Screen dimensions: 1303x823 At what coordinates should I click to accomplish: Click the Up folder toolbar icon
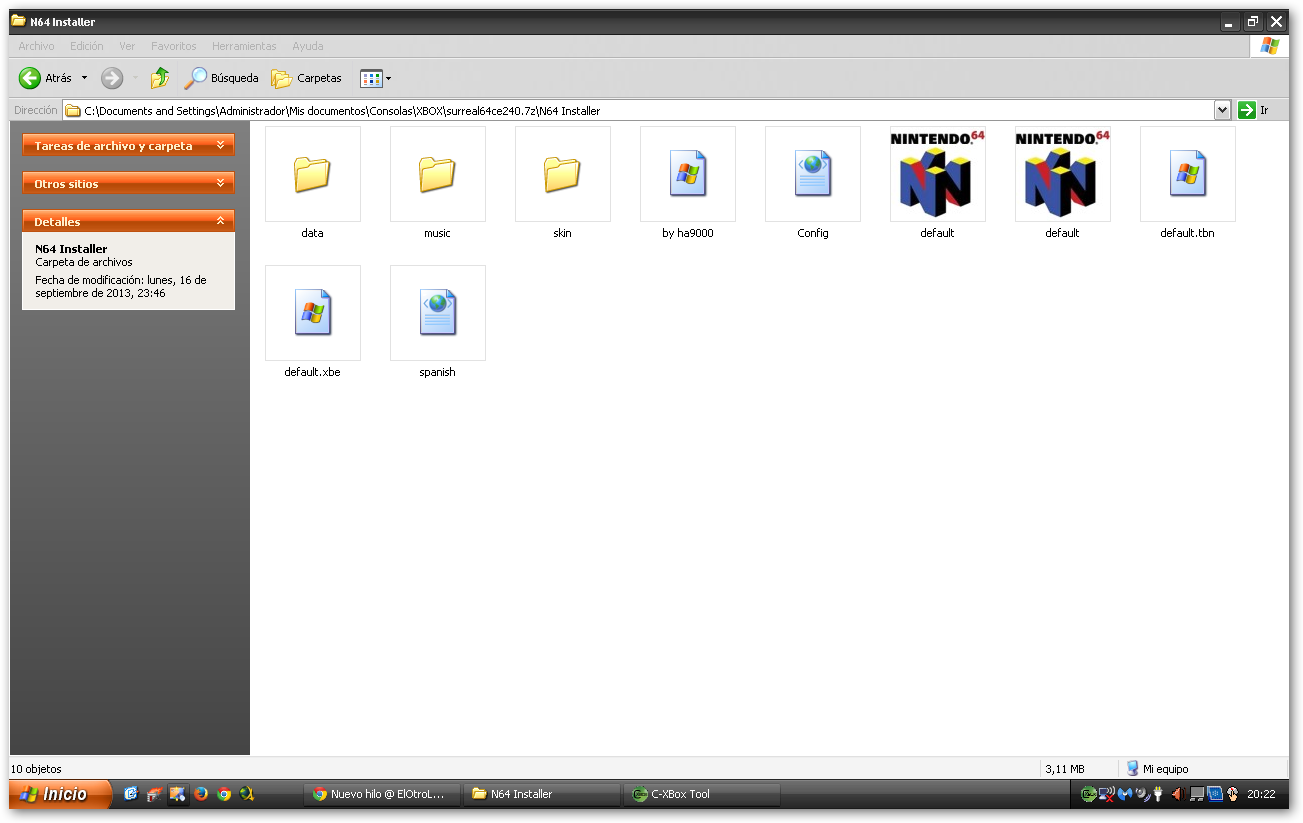(159, 78)
